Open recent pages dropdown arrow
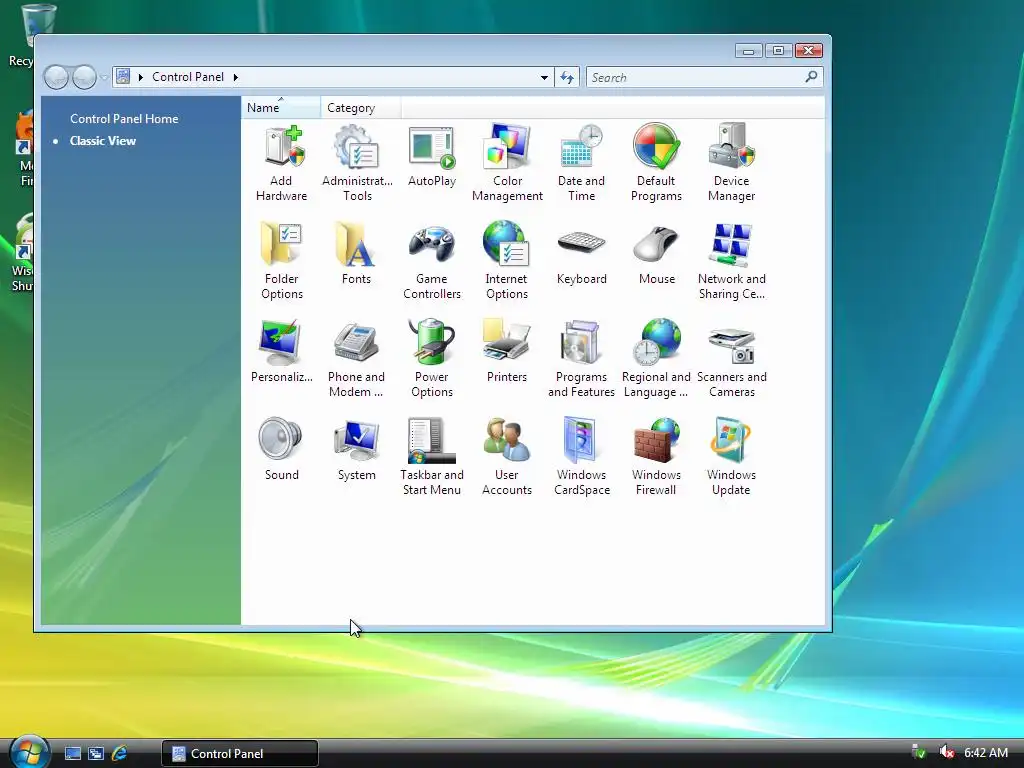 click(104, 78)
